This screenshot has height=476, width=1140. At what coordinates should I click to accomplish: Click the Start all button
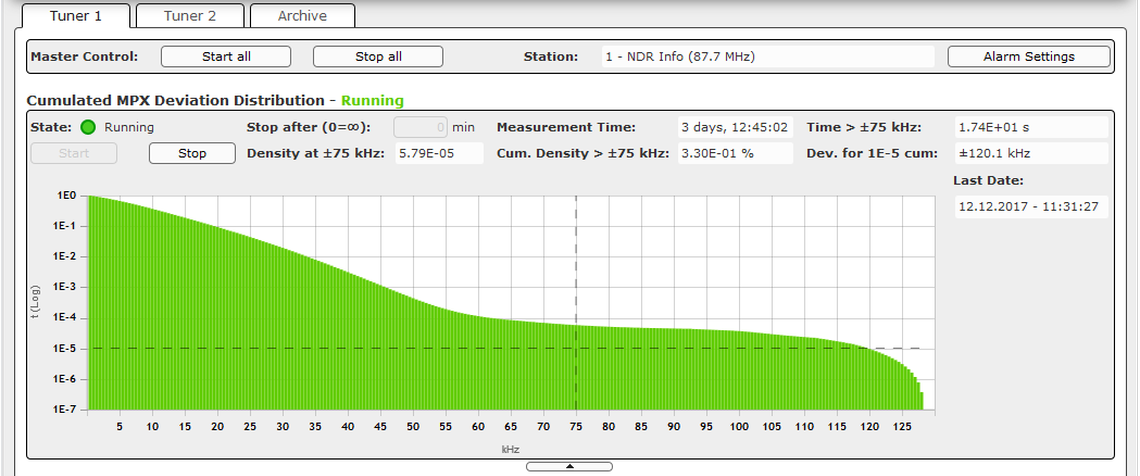[226, 57]
